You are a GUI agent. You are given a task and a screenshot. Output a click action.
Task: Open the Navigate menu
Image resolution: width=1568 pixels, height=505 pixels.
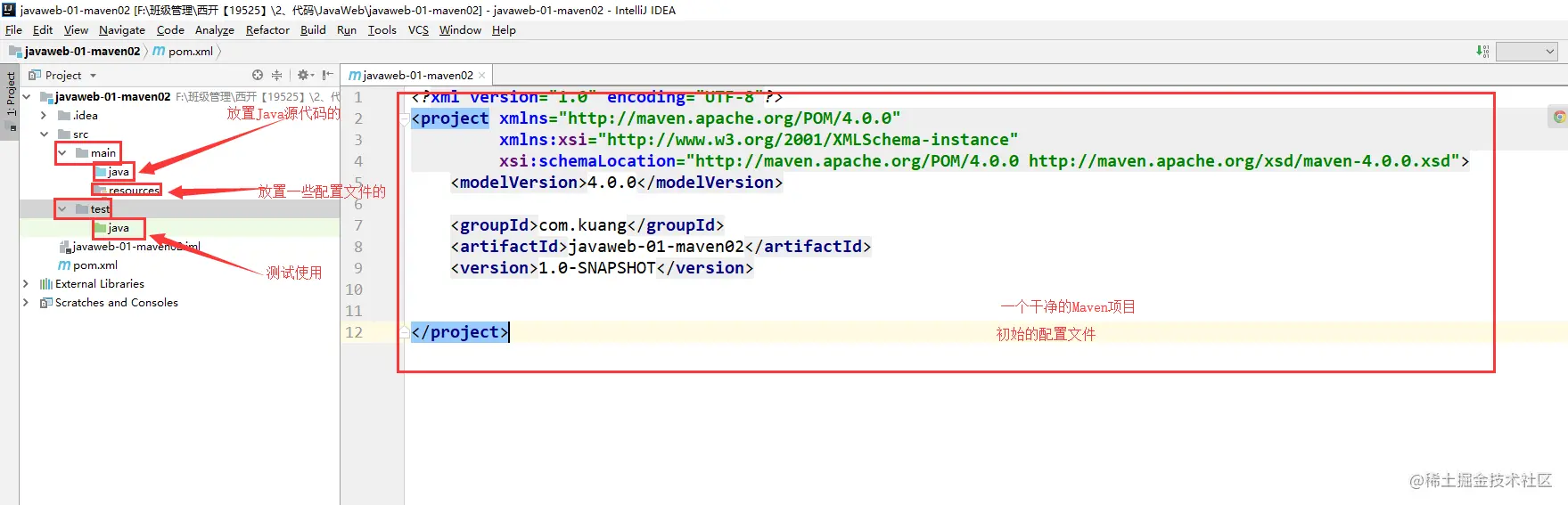122,30
